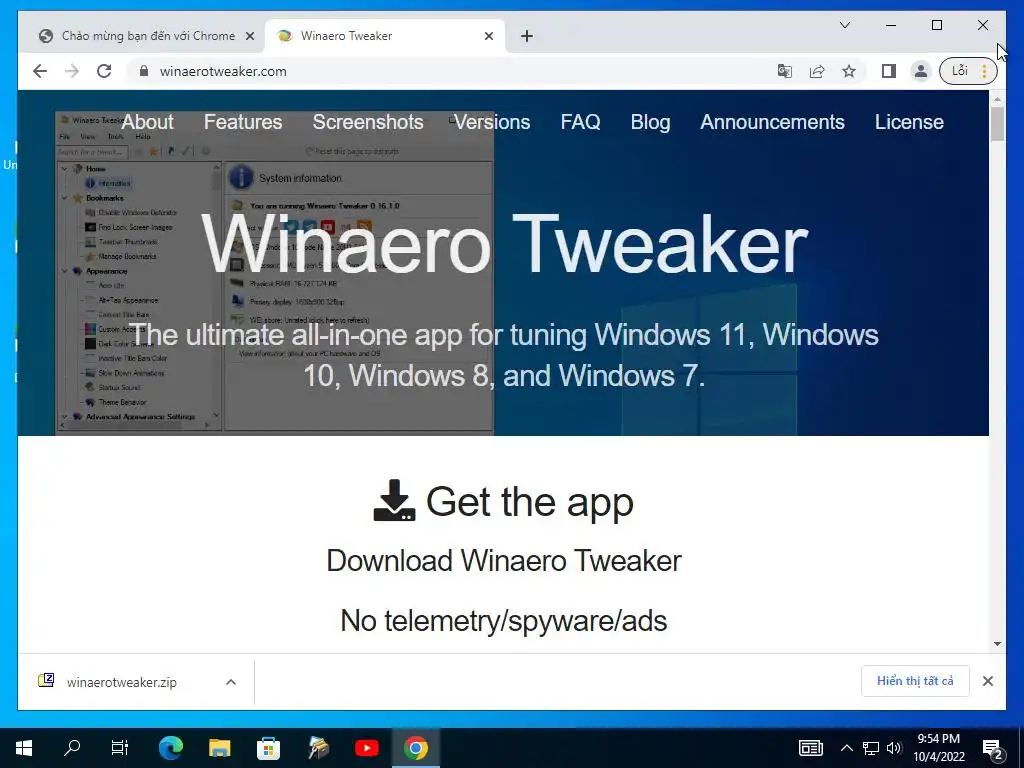This screenshot has width=1024, height=768.
Task: Open the downloaded winaerotweaker.zip file
Action: click(x=121, y=682)
